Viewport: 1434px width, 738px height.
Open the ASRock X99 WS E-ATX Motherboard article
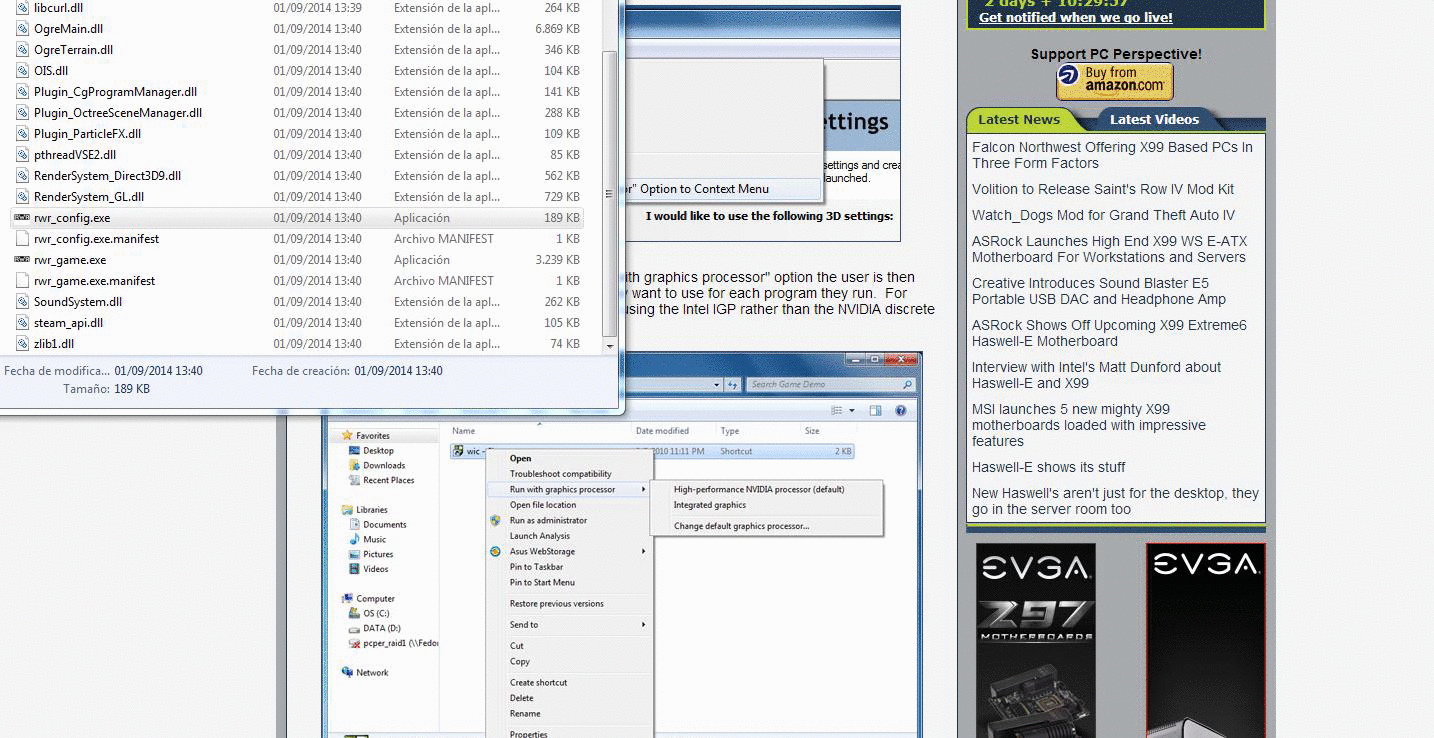[1110, 249]
